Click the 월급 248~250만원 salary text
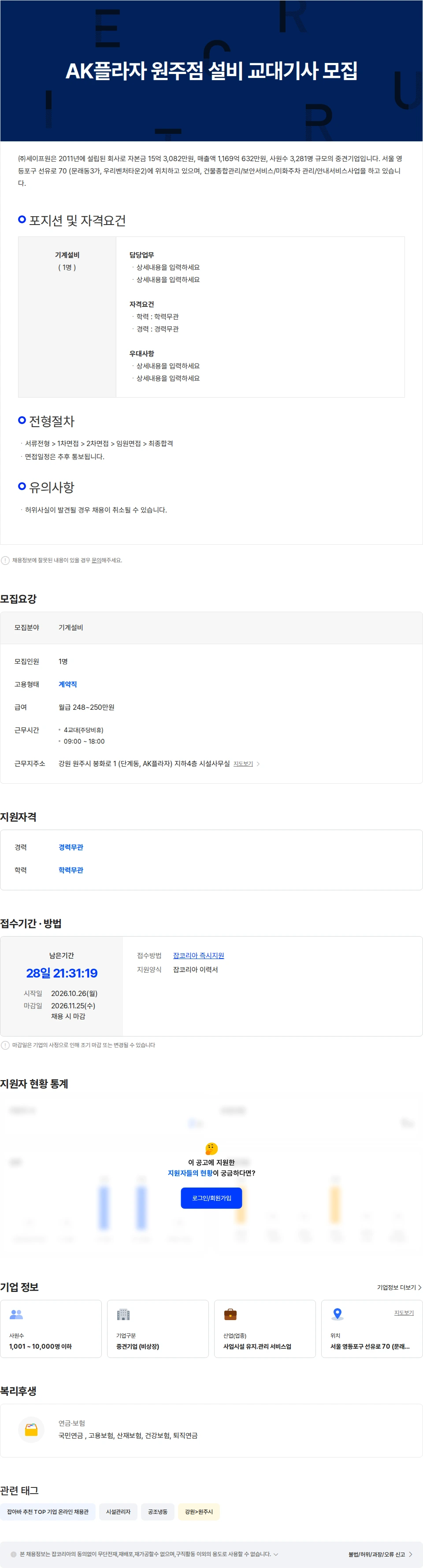 point(86,707)
